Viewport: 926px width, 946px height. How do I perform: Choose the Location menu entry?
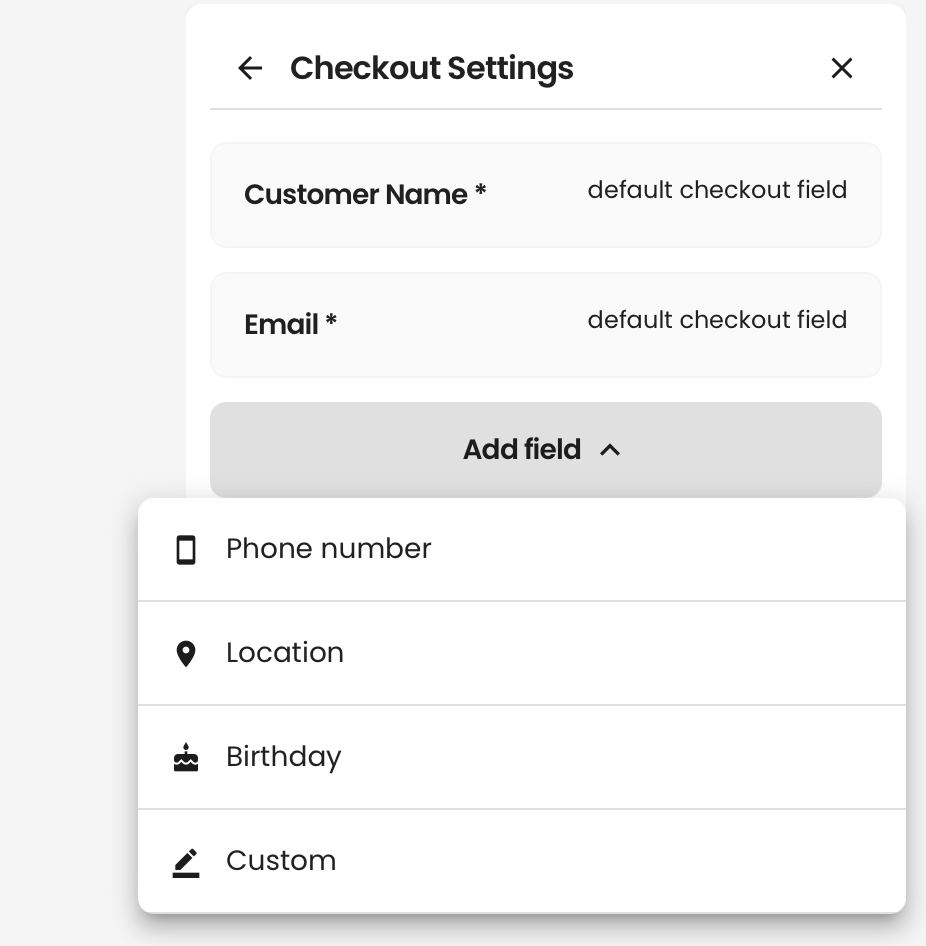coord(522,653)
